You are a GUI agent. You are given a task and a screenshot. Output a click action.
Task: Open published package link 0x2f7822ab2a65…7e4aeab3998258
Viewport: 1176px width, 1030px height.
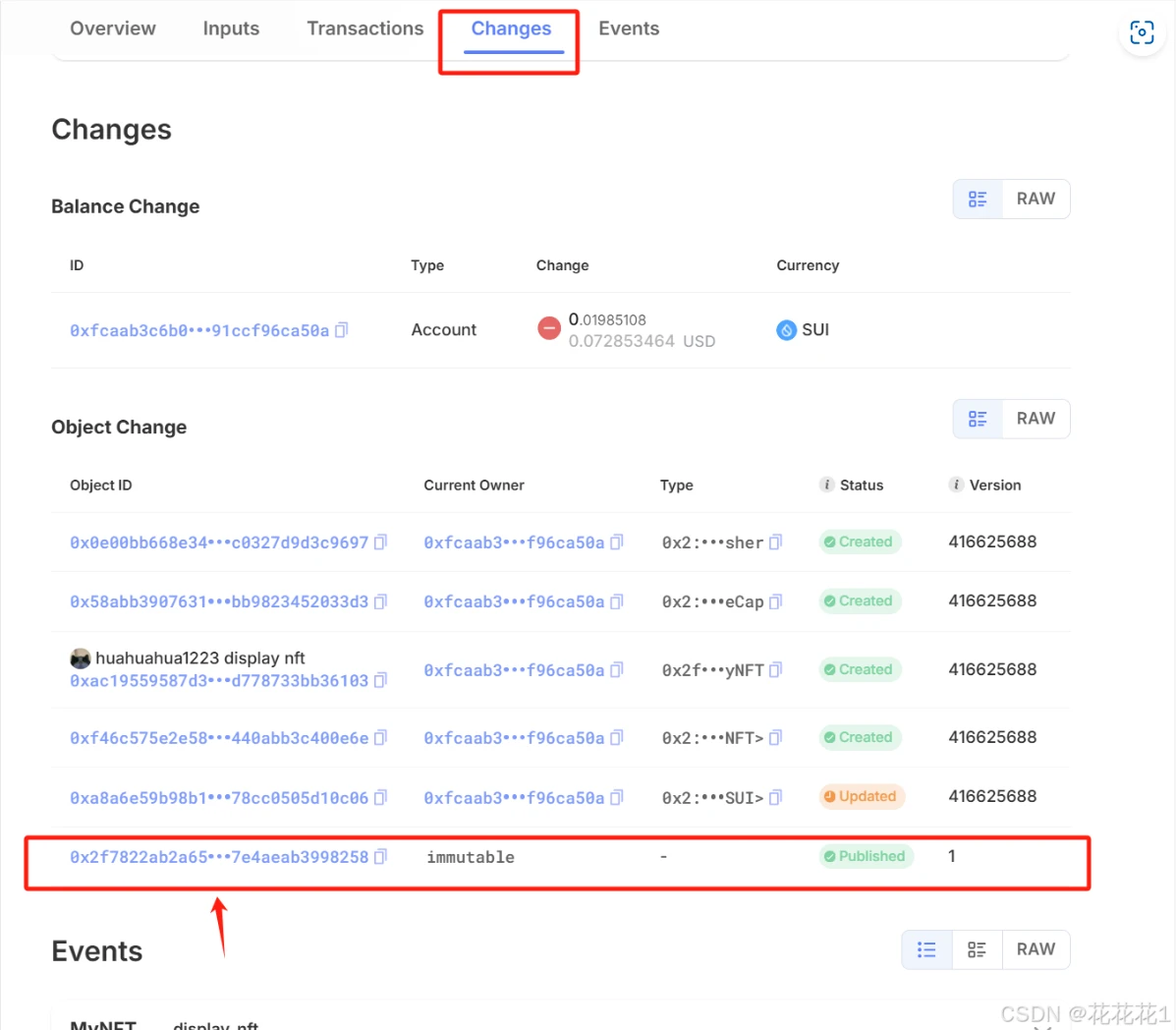[218, 857]
